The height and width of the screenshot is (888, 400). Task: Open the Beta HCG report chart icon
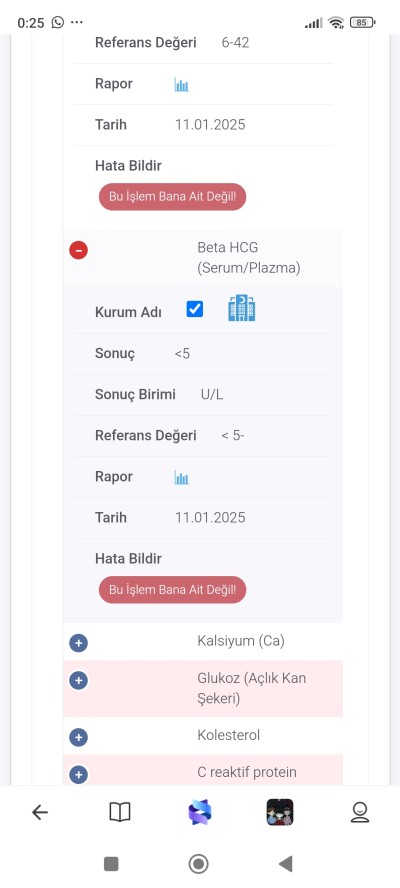pyautogui.click(x=181, y=478)
